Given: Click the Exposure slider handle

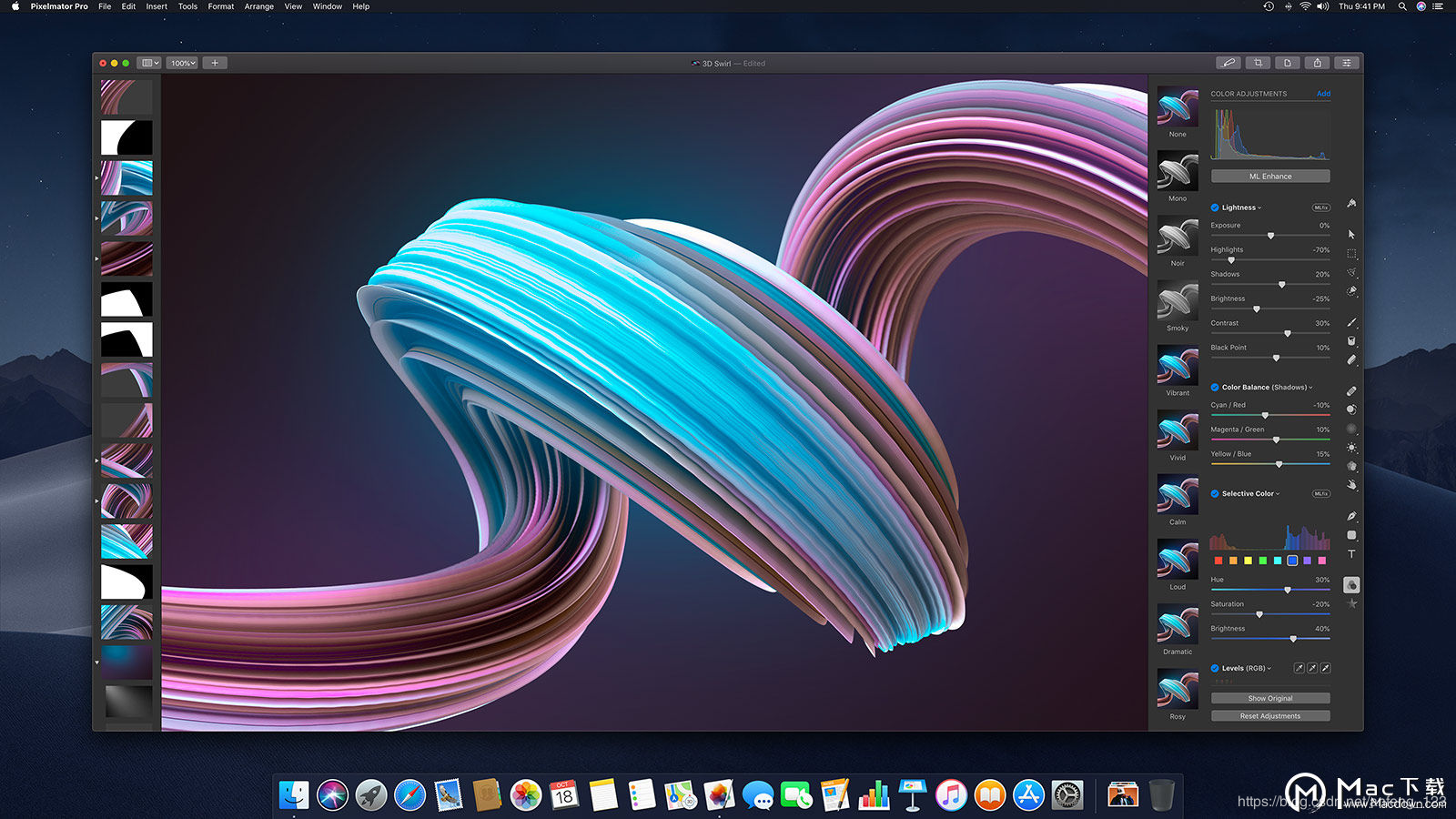Looking at the screenshot, I should [x=1270, y=236].
